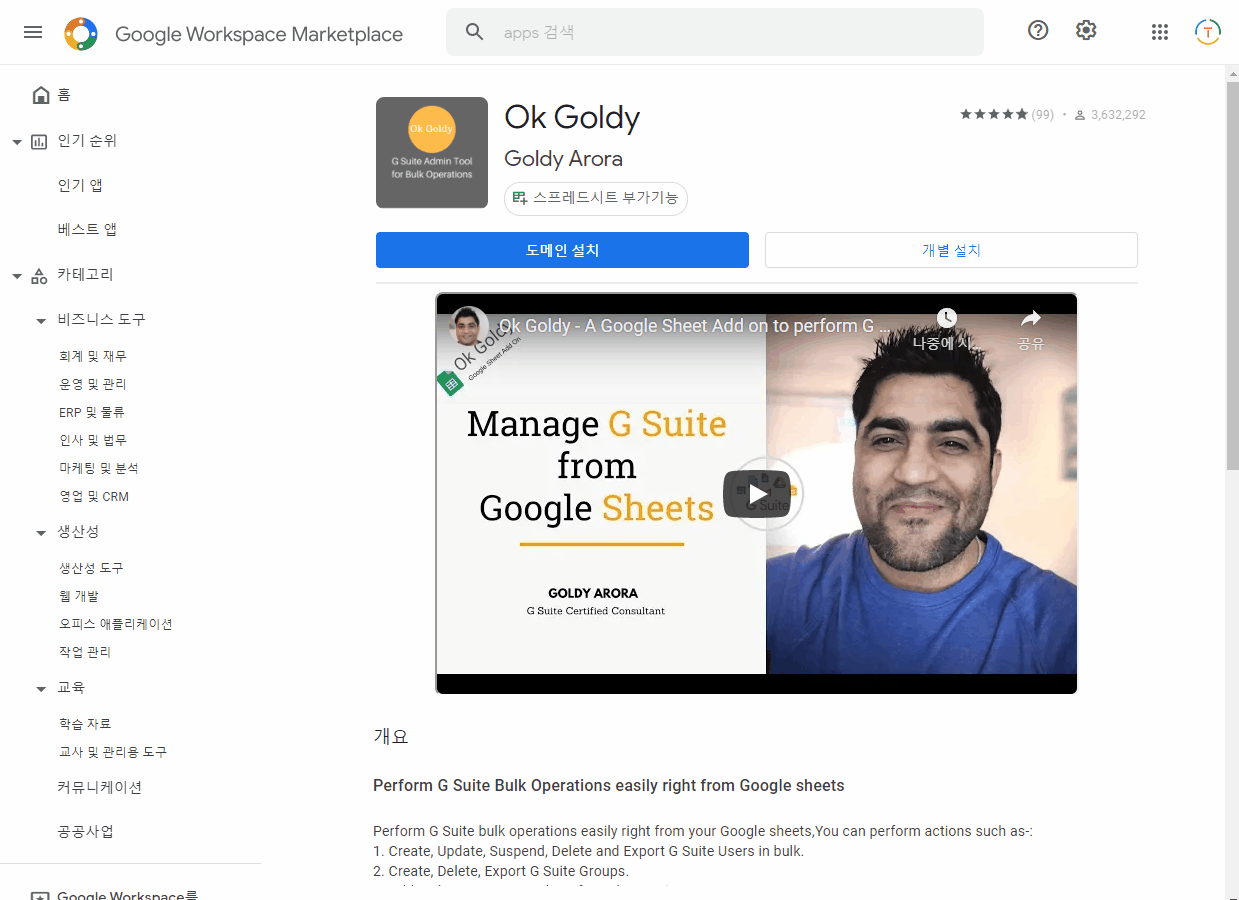
Task: Open Goldy Arora developer link
Action: tap(563, 158)
